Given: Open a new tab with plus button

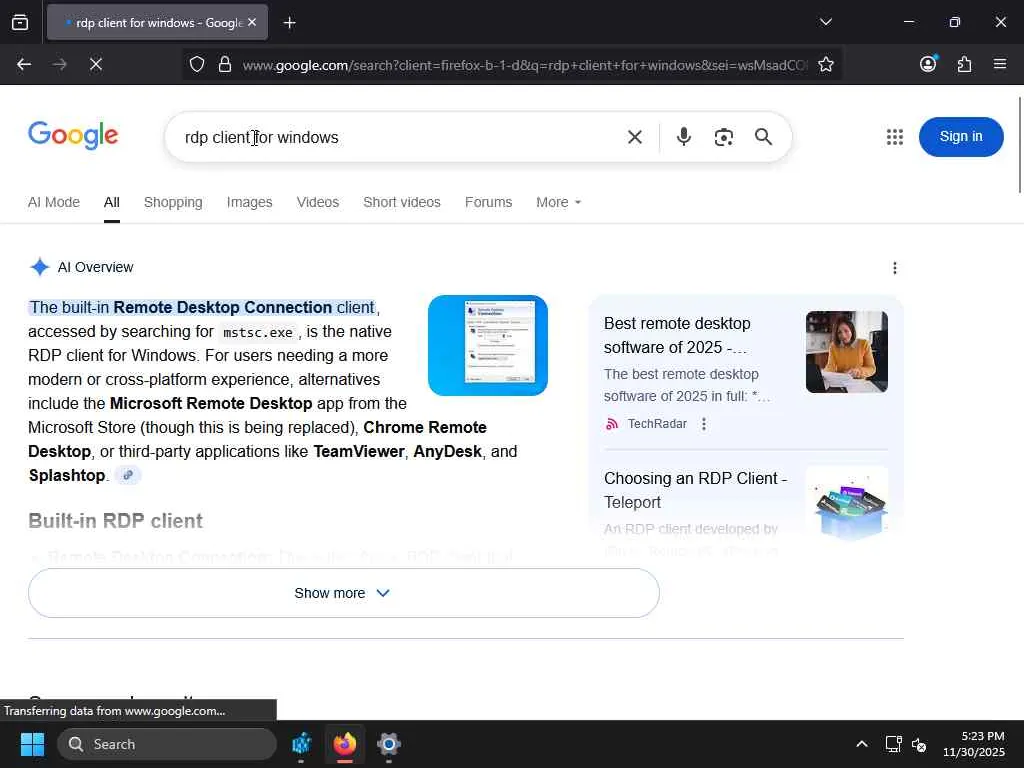Looking at the screenshot, I should coord(289,23).
